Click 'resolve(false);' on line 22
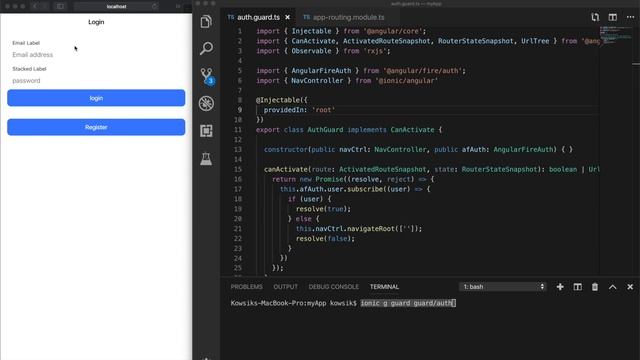The image size is (640, 360). pos(325,238)
